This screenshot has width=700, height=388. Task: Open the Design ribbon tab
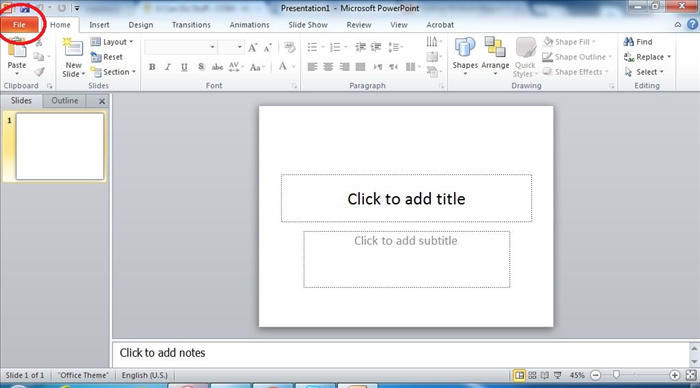pyautogui.click(x=141, y=25)
